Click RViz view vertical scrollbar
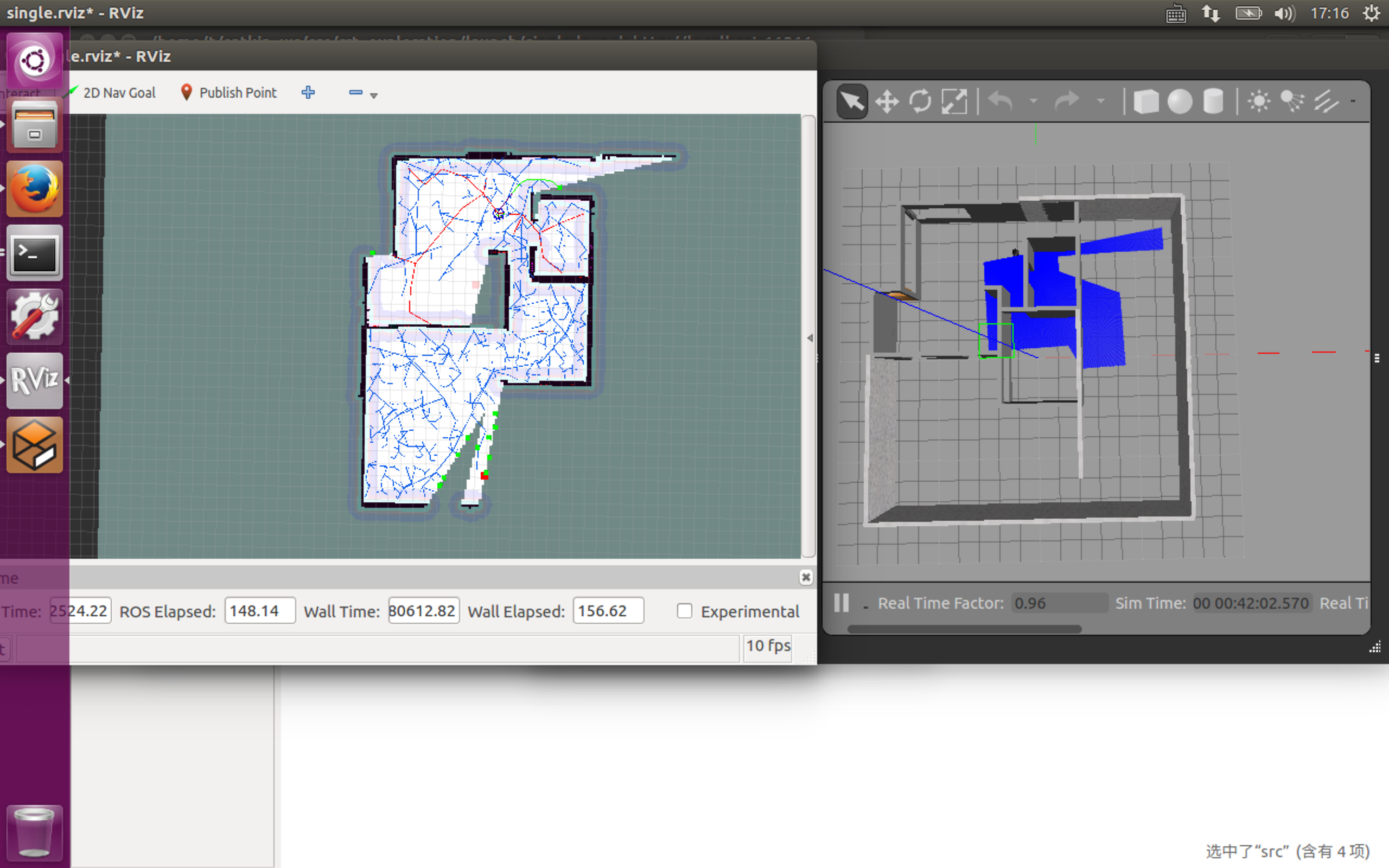The image size is (1389, 868). coord(809,336)
